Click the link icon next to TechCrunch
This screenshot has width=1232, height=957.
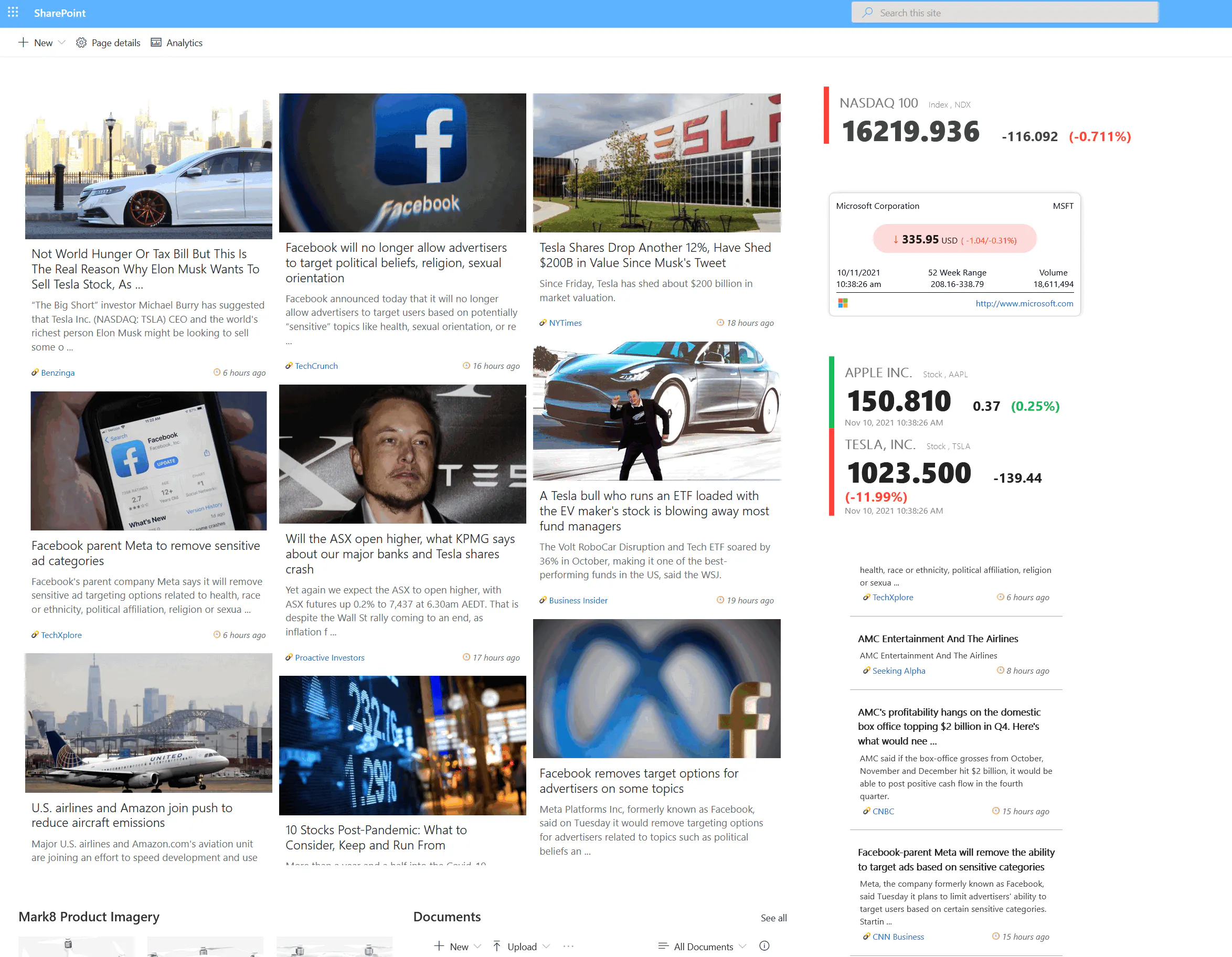pos(289,365)
